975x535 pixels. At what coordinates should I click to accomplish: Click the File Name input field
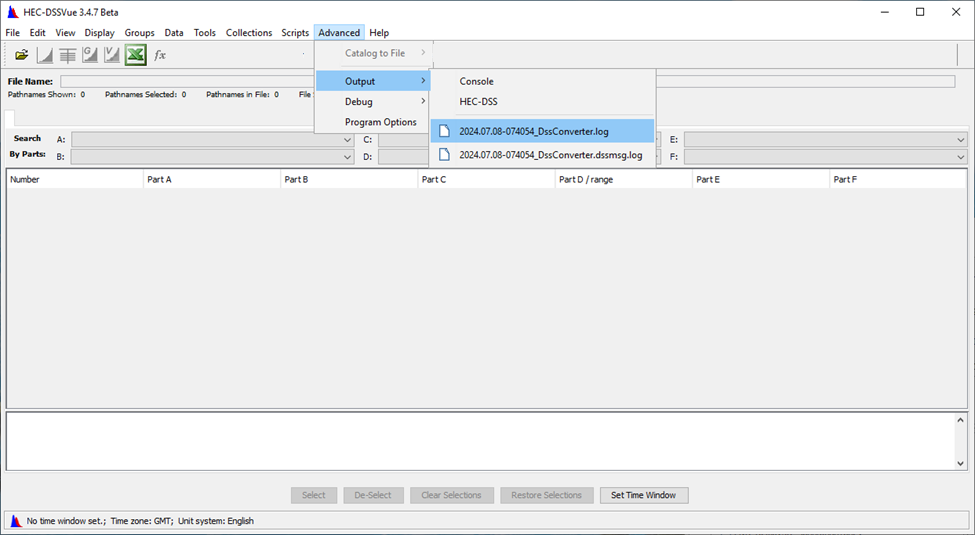507,81
